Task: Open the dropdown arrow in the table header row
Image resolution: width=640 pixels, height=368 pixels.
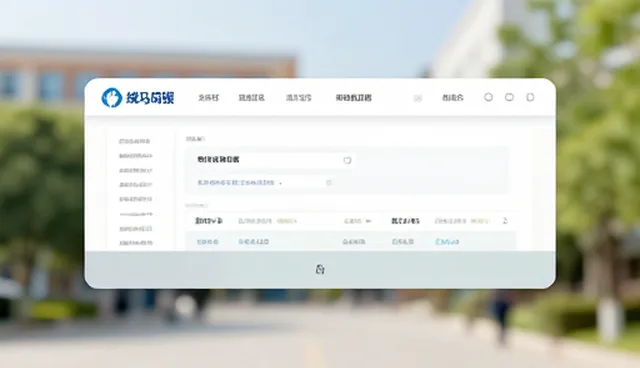Action: coord(368,221)
